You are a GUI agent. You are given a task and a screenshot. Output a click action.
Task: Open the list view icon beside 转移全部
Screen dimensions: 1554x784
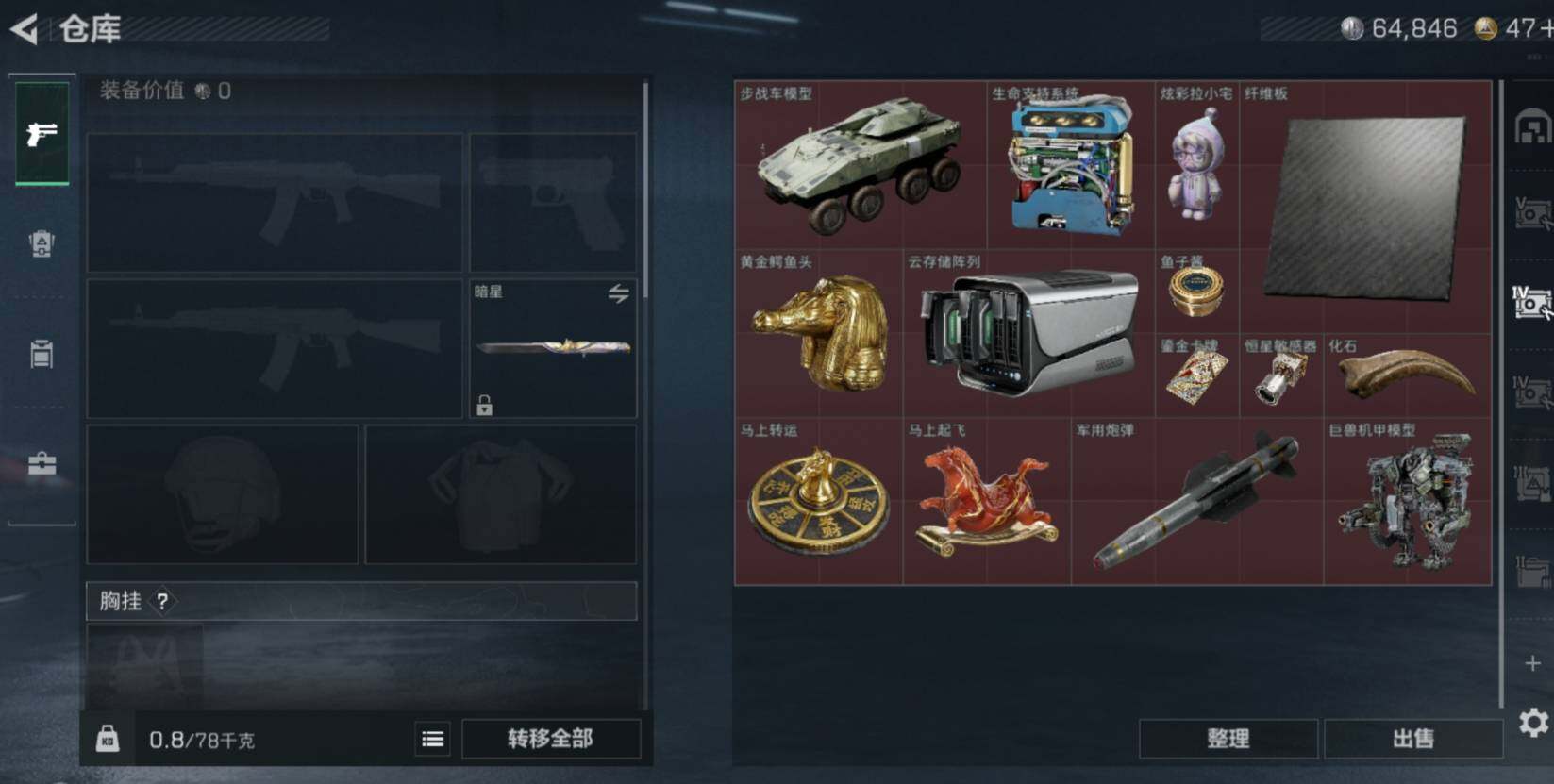coord(432,739)
